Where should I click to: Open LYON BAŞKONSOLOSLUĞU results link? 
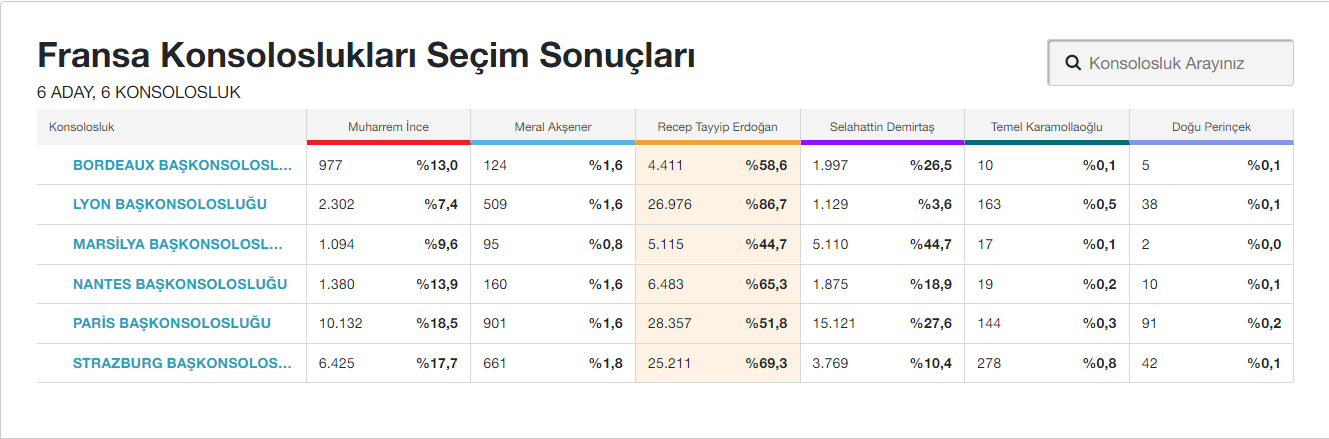coord(170,205)
